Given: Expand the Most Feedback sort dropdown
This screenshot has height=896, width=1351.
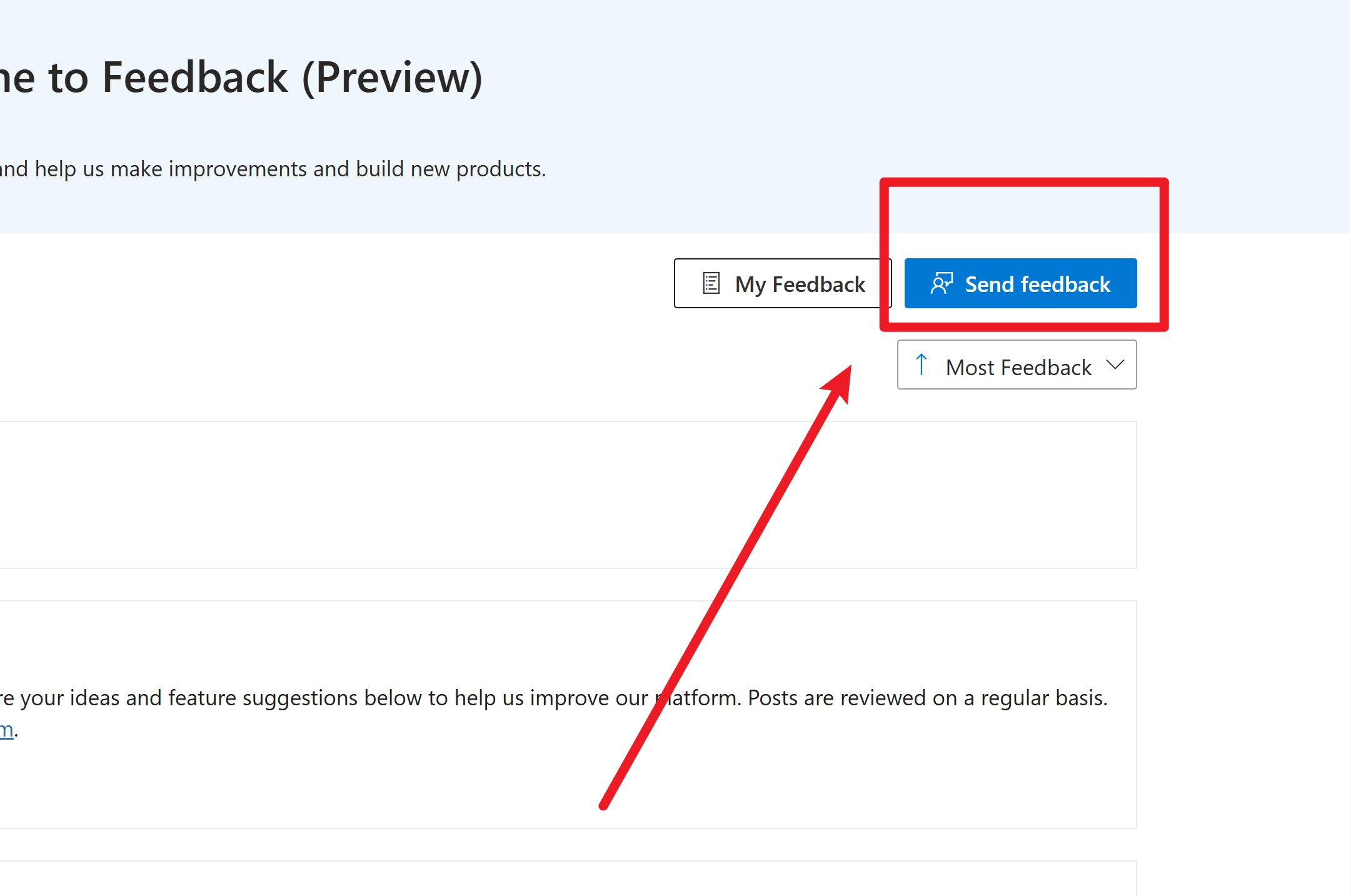Looking at the screenshot, I should 1017,365.
